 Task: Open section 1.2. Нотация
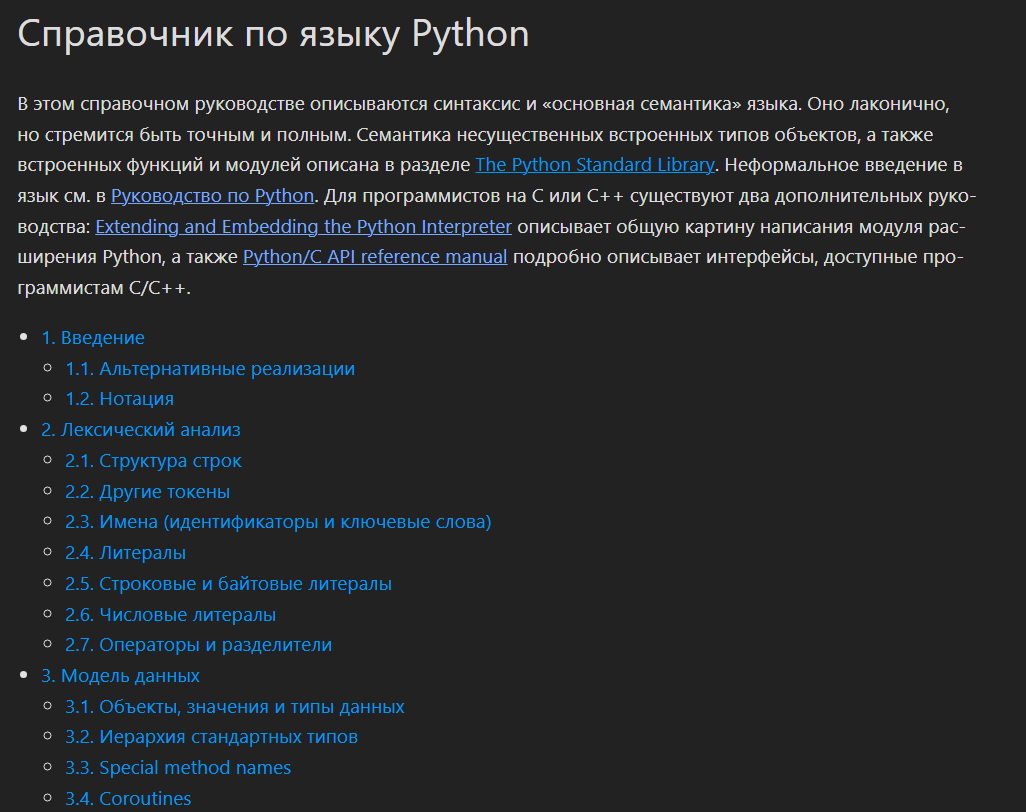pyautogui.click(x=119, y=398)
